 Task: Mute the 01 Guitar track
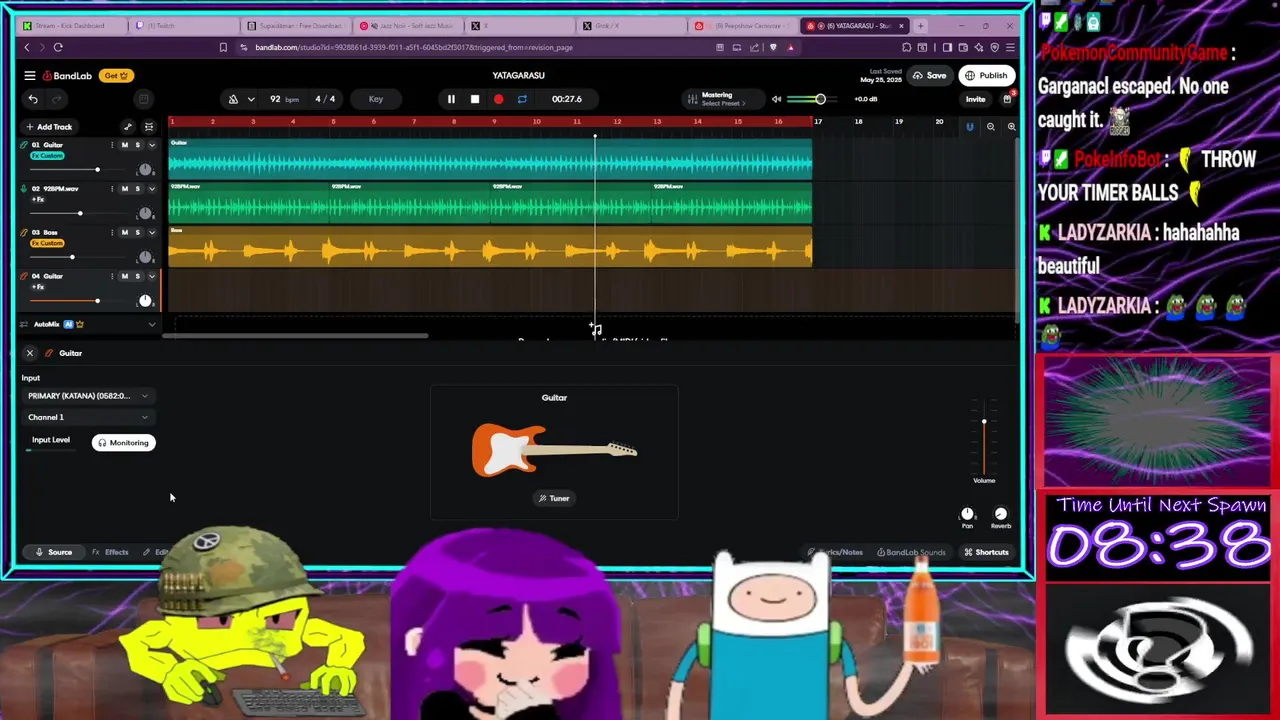(125, 145)
